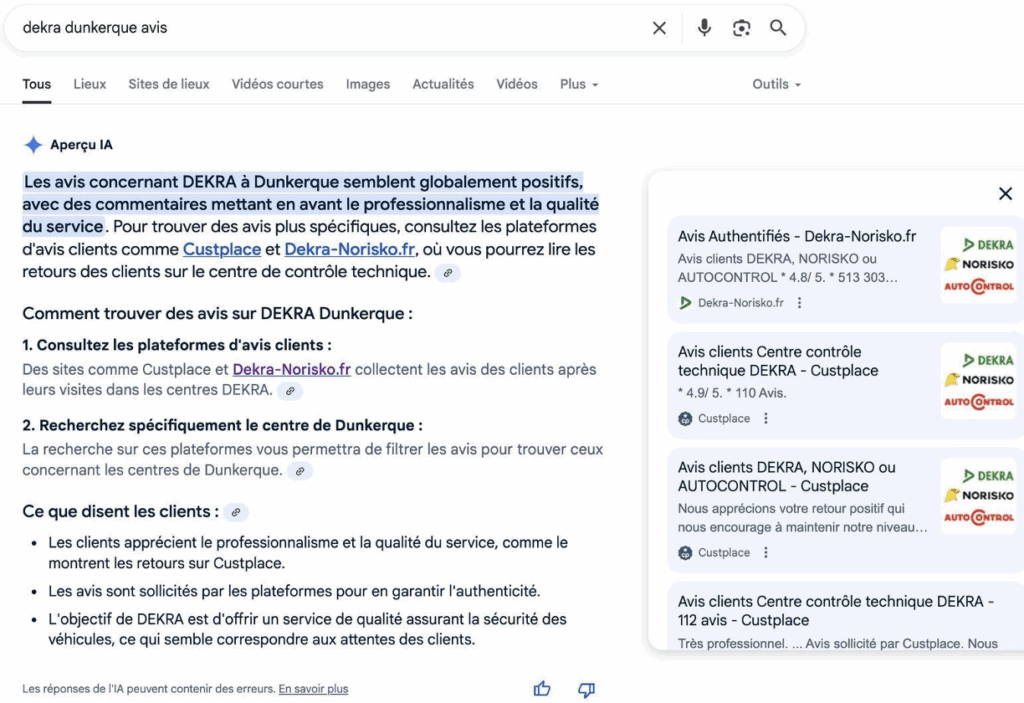Switch to the Images tab
This screenshot has height=703, width=1024.
click(x=368, y=84)
